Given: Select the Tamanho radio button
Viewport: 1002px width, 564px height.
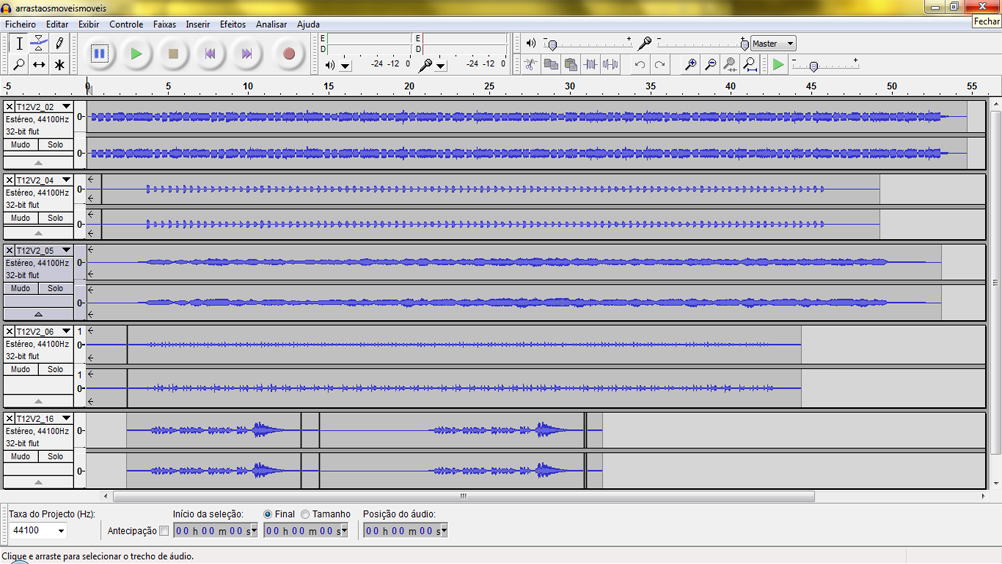Looking at the screenshot, I should tap(306, 514).
